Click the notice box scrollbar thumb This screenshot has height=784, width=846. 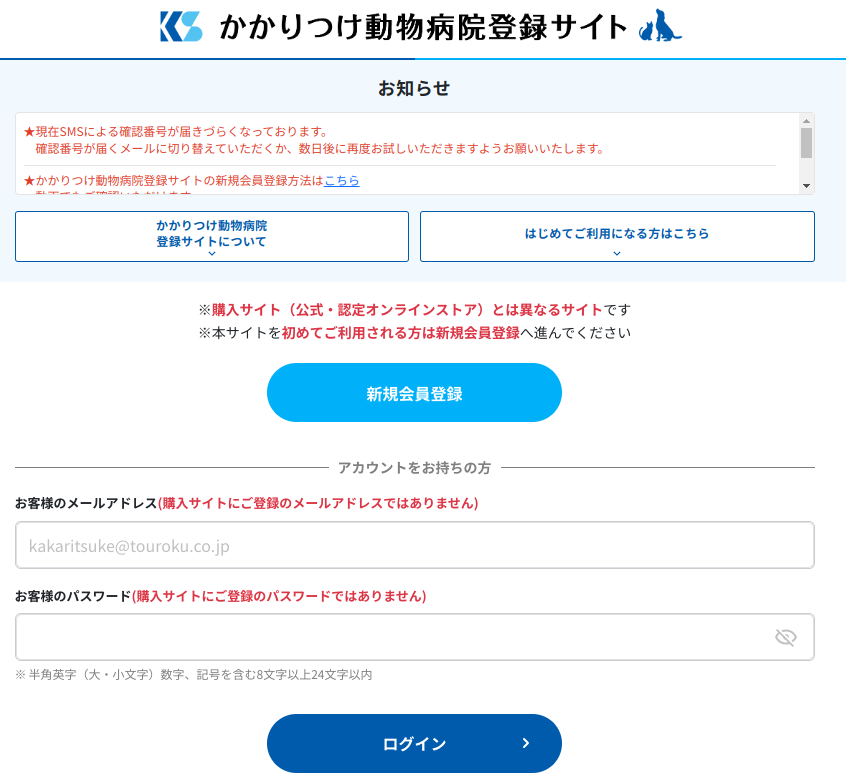click(806, 143)
